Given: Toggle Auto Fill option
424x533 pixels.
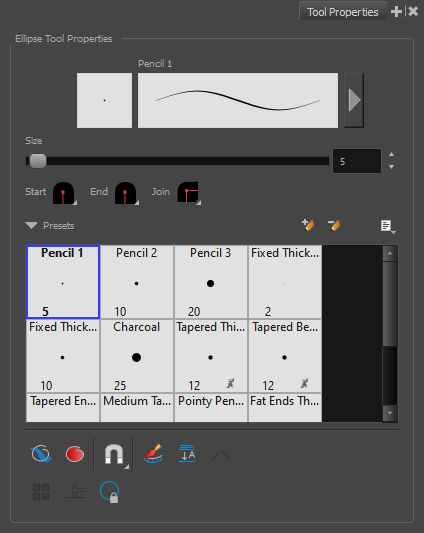Looking at the screenshot, I should (x=75, y=454).
